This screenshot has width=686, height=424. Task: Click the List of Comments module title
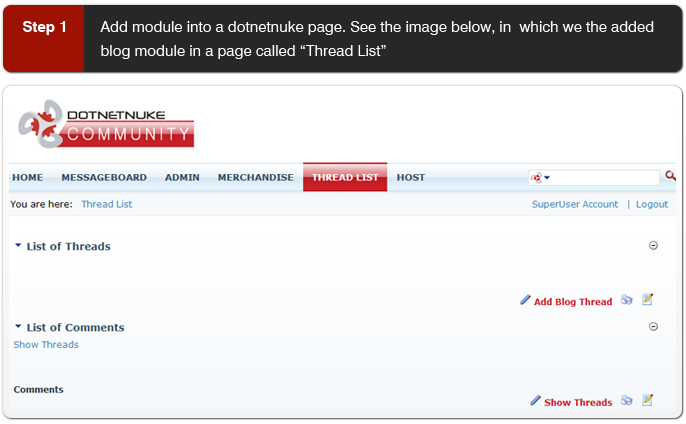tap(75, 327)
